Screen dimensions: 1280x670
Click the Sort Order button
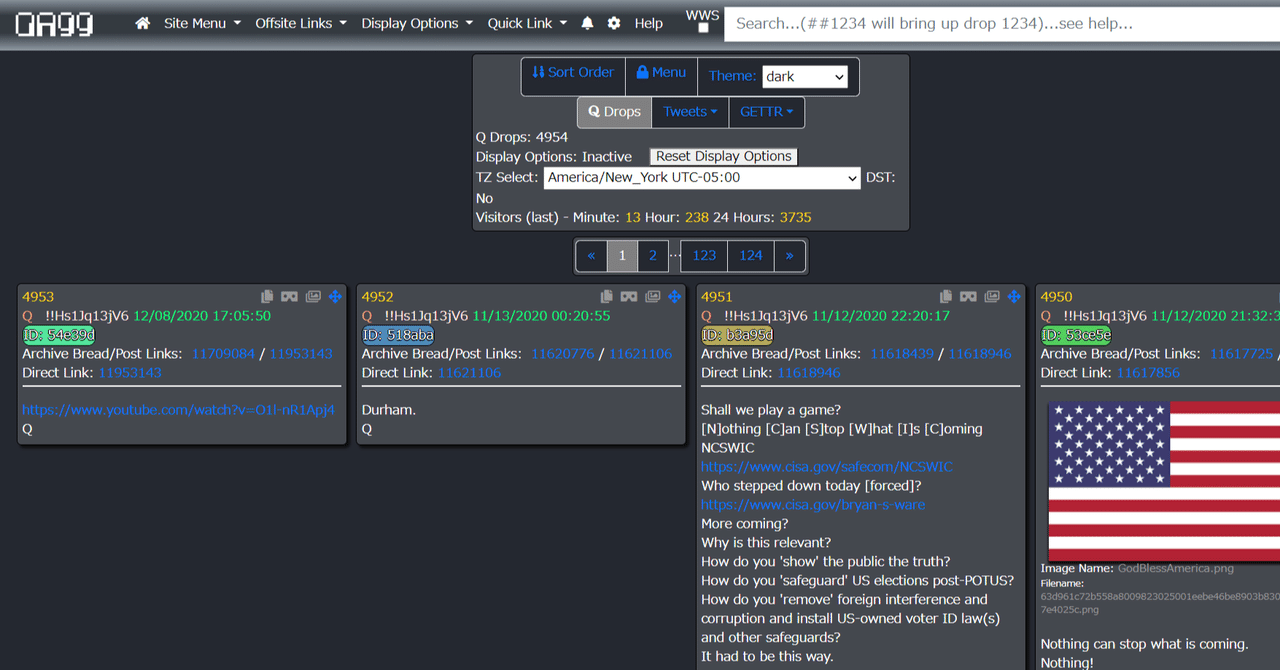tap(573, 73)
